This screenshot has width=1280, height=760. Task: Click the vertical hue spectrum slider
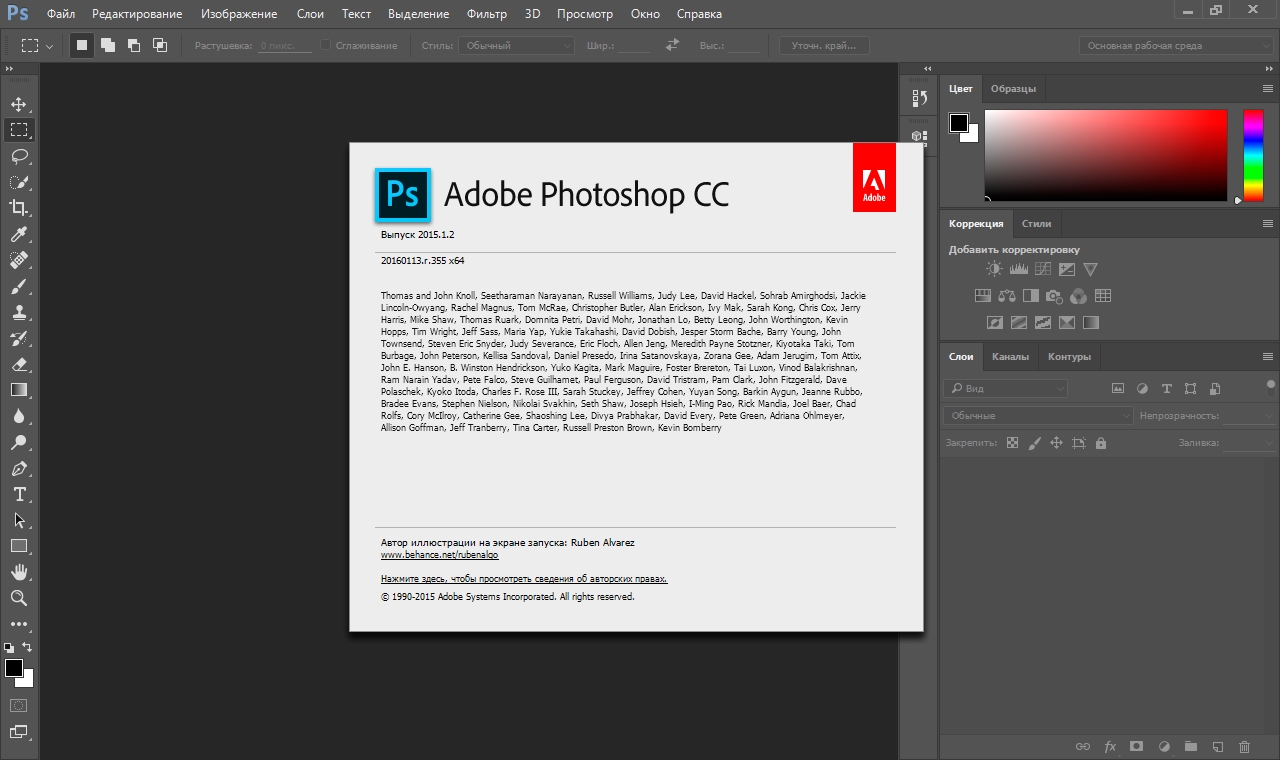tap(1253, 155)
